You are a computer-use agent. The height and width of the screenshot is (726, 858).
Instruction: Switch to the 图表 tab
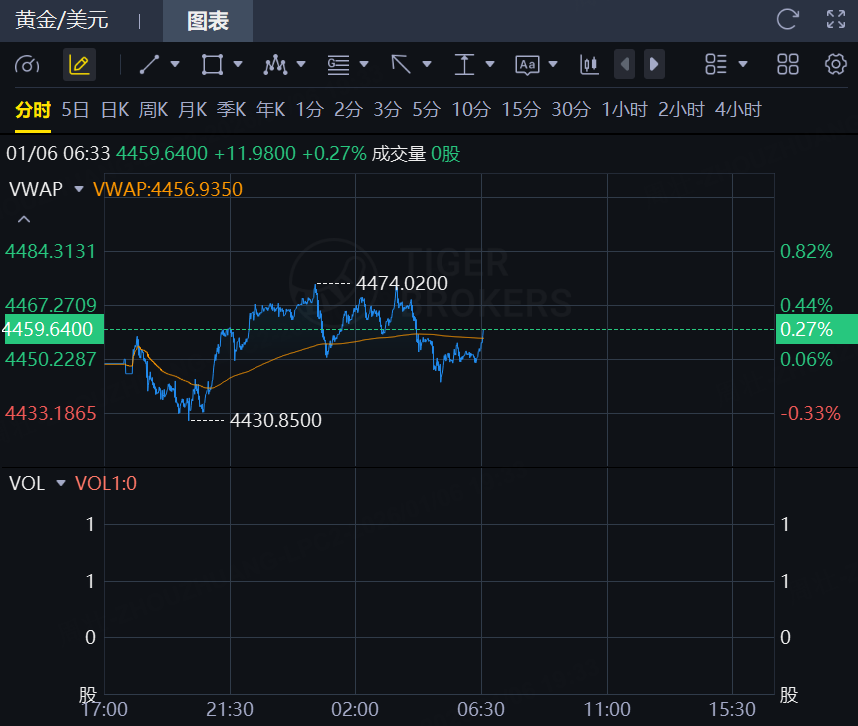[x=208, y=21]
